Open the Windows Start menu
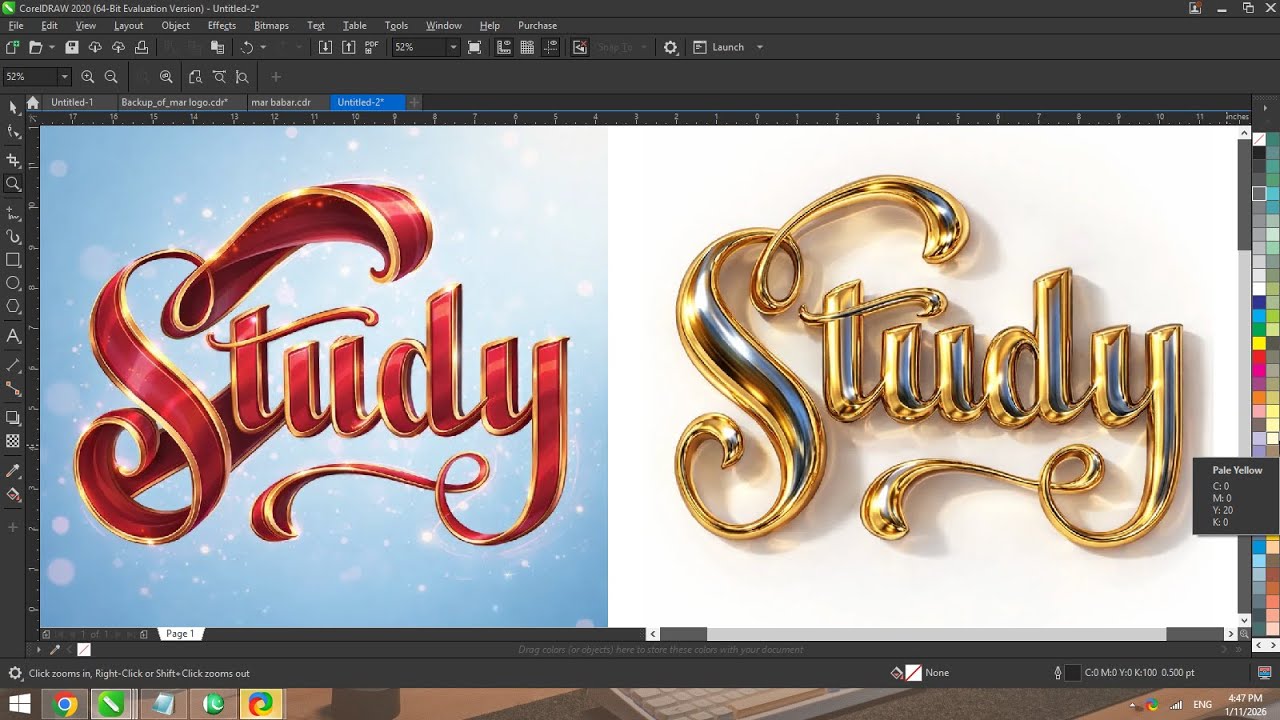The width and height of the screenshot is (1280, 720). [20, 704]
